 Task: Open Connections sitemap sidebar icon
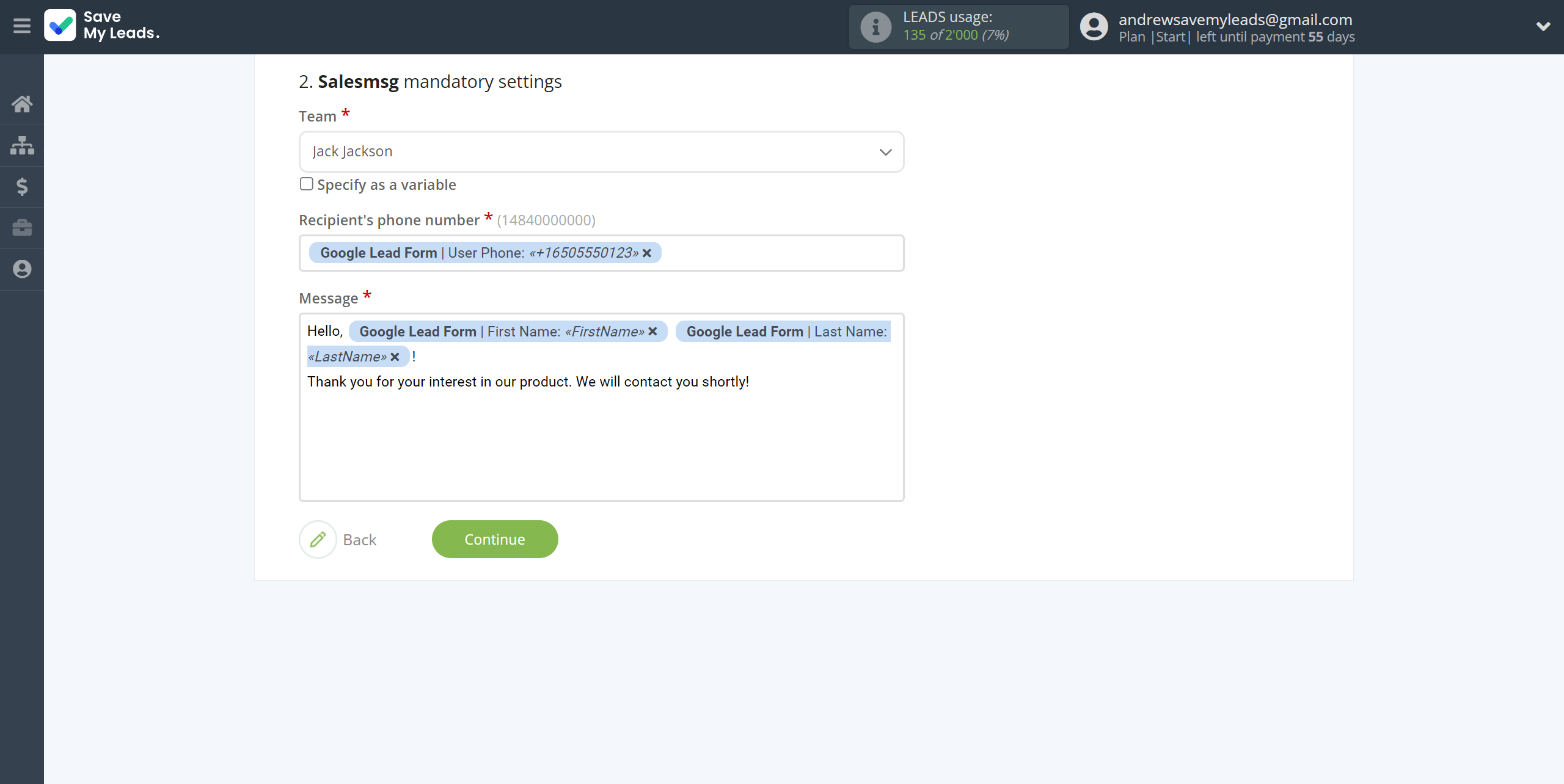[22, 145]
